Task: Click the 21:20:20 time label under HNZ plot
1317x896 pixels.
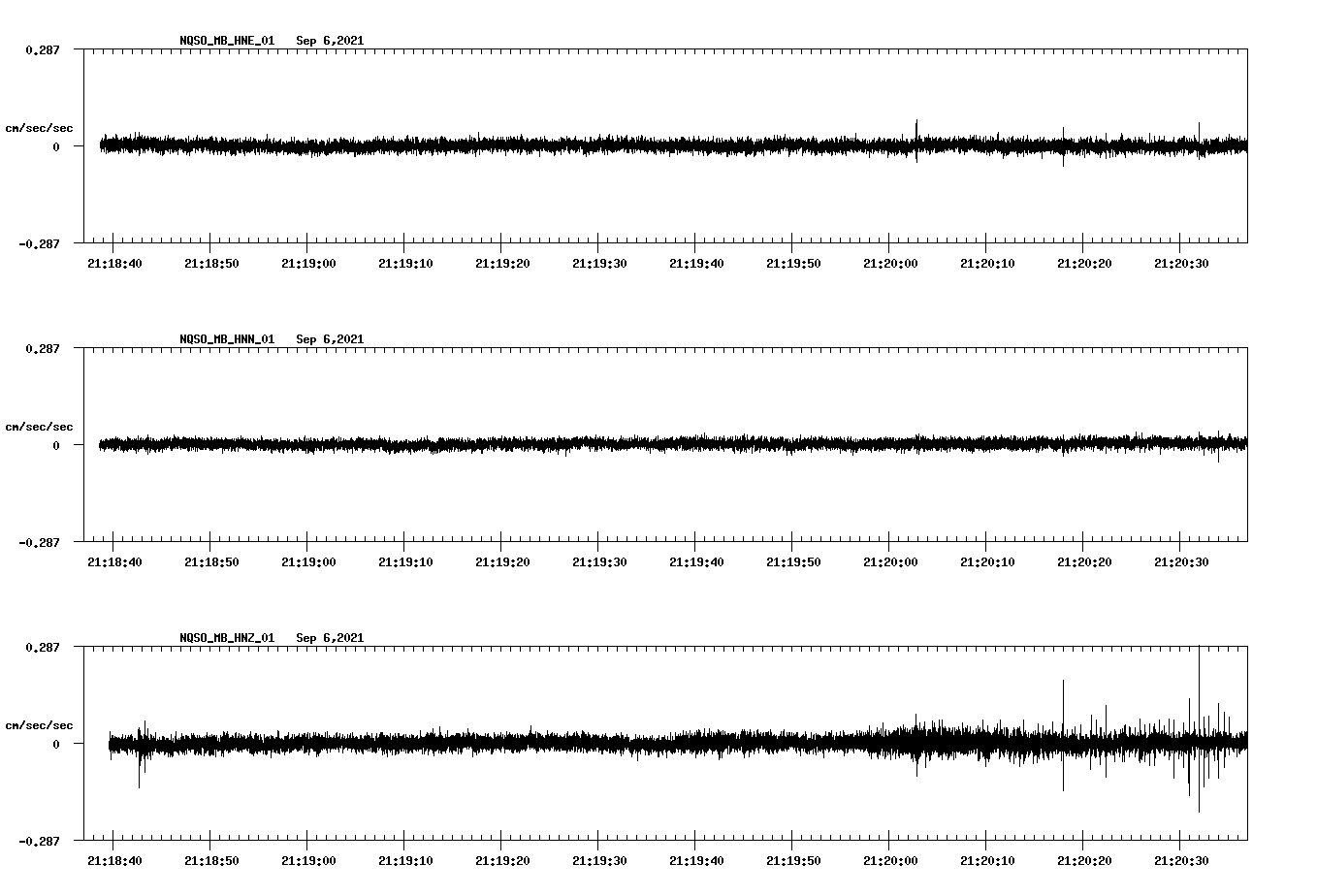Action: 1084,860
